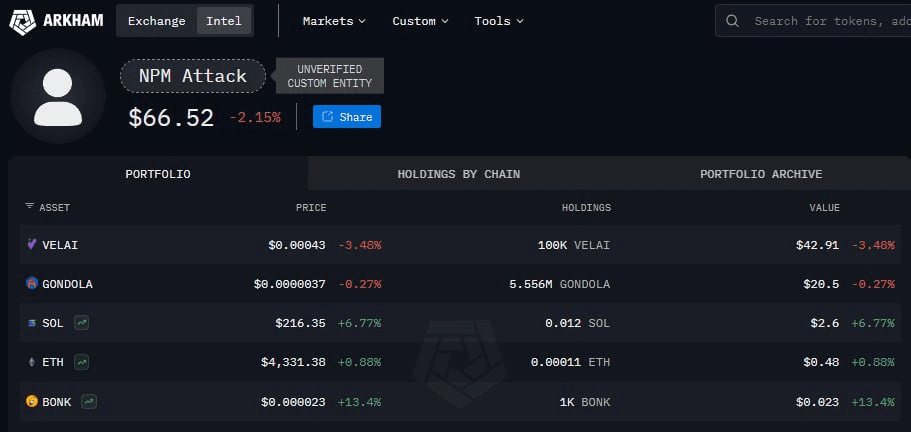Open the ETH trading chart icon
Viewport: 911px width, 432px height.
click(x=82, y=362)
